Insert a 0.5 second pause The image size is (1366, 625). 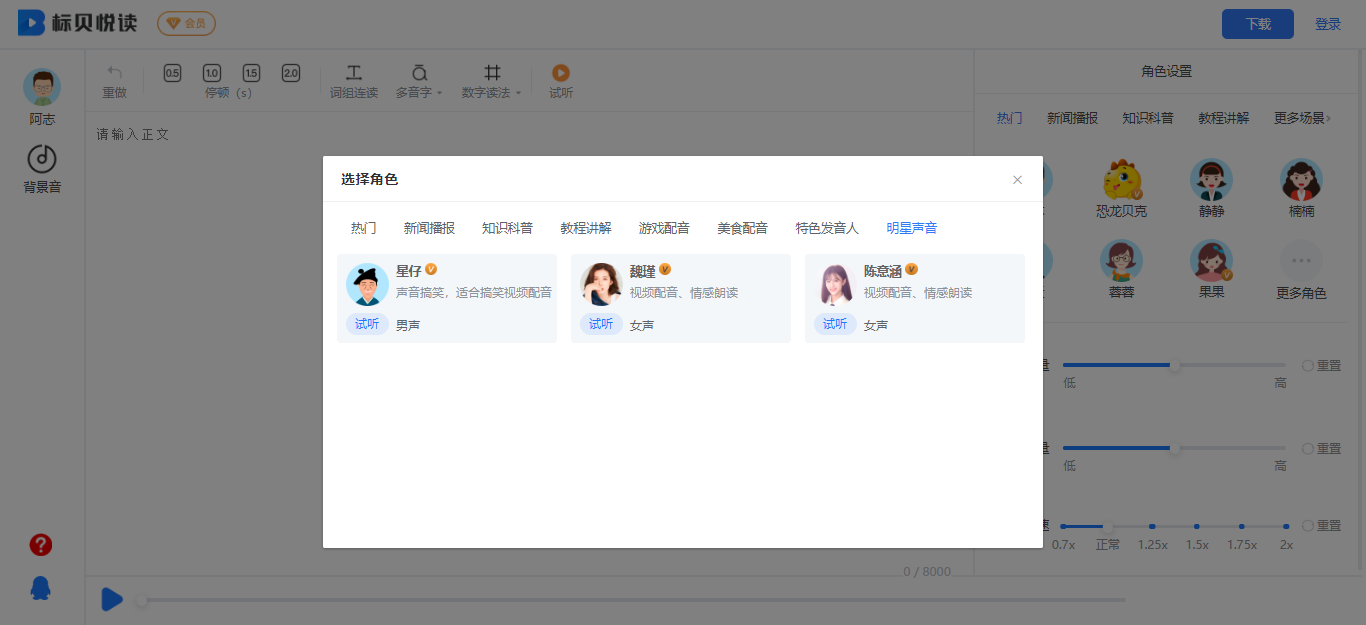[172, 73]
